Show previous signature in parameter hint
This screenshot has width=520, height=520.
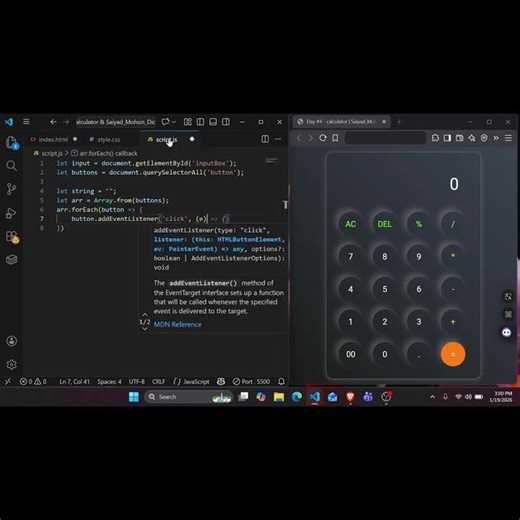145,314
